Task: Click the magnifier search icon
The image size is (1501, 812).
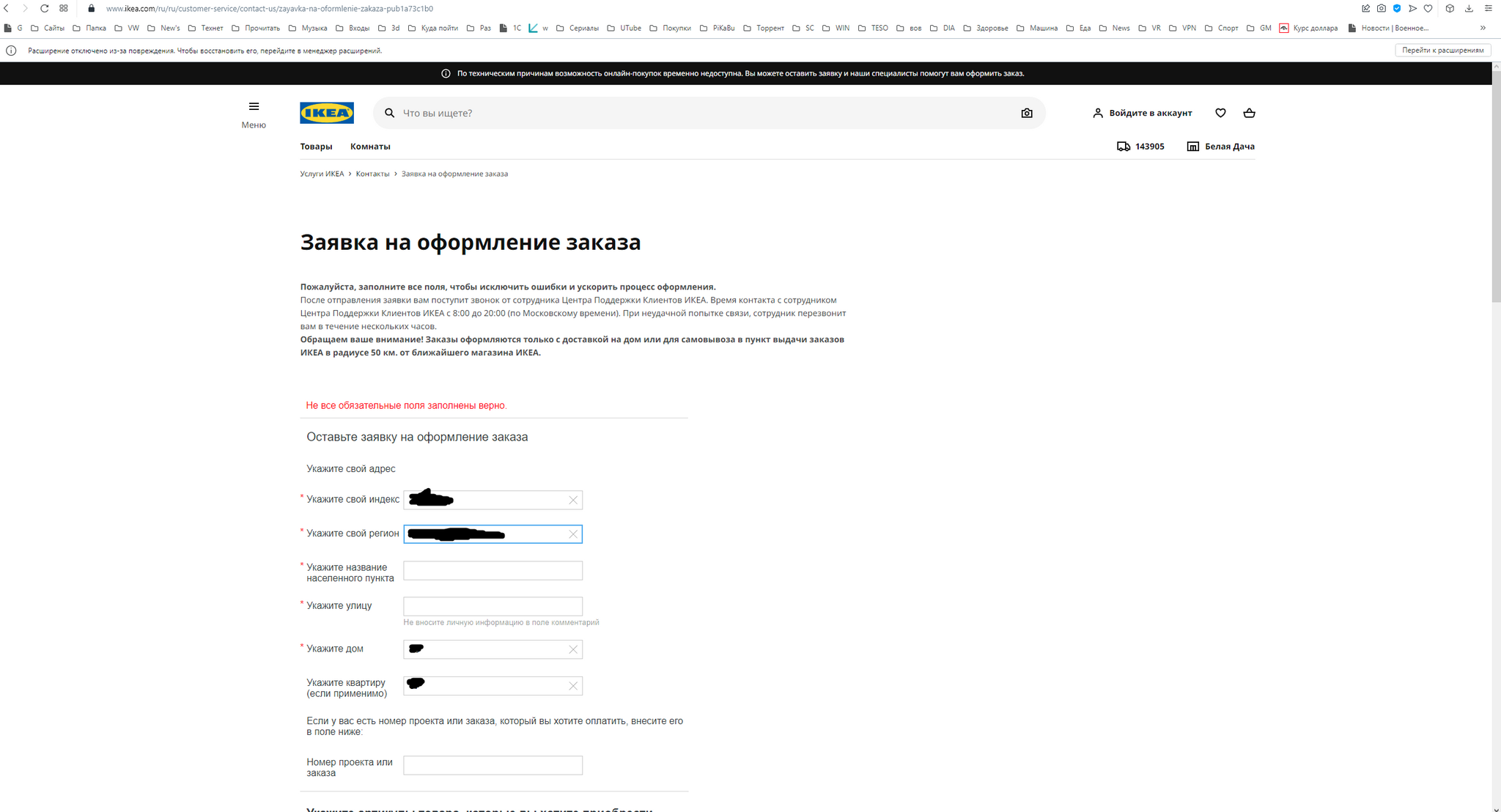Action: [x=390, y=113]
